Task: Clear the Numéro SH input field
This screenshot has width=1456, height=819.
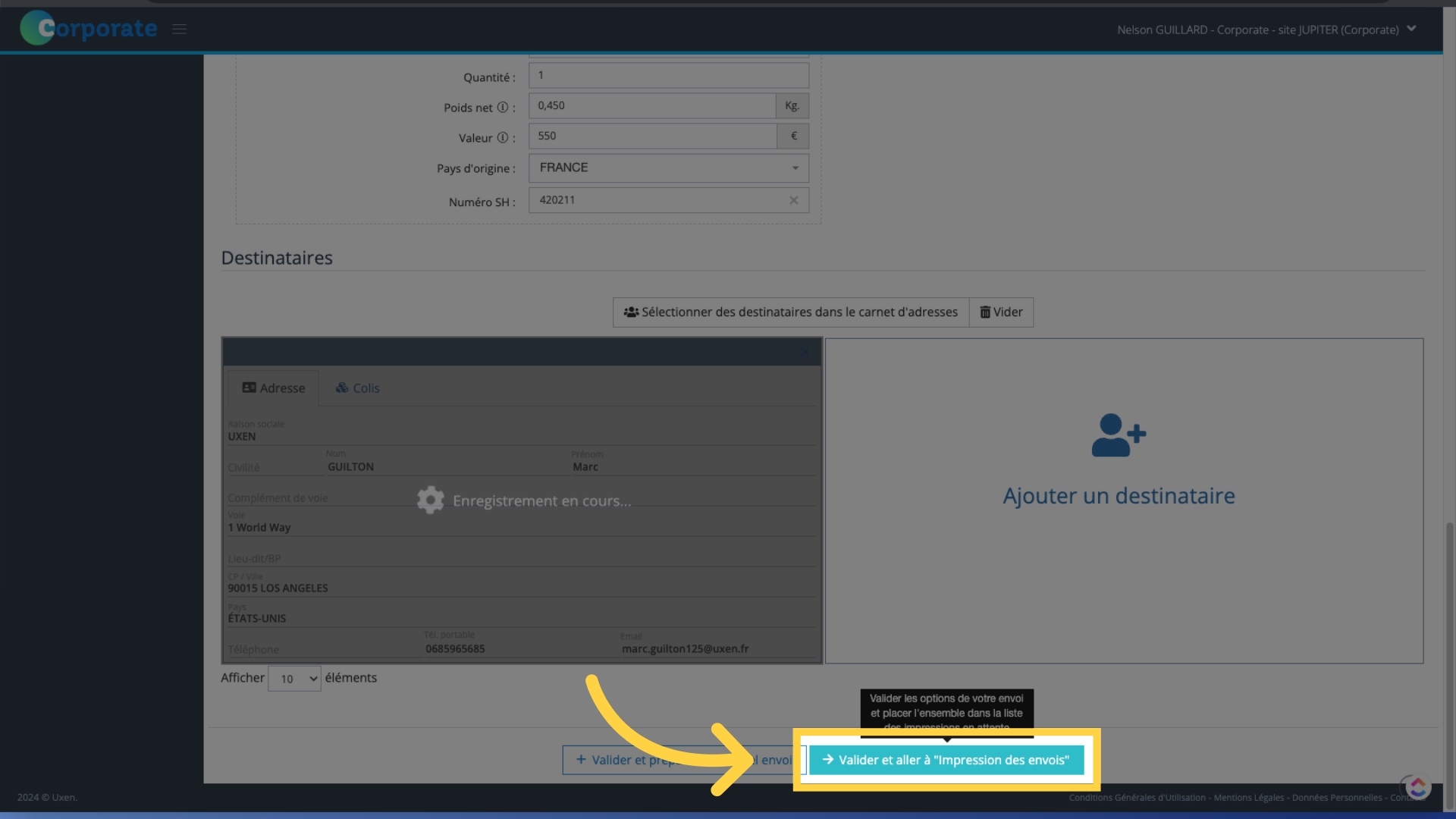Action: (x=795, y=199)
